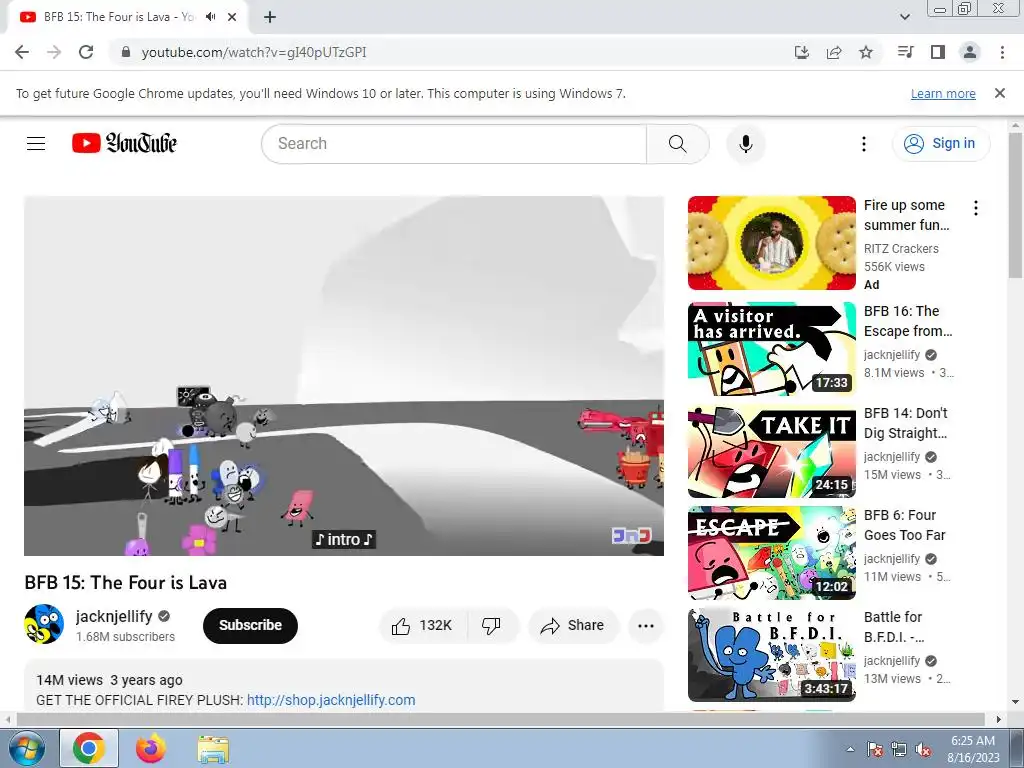
Task: Show hidden tray icons arrow
Action: (x=850, y=749)
